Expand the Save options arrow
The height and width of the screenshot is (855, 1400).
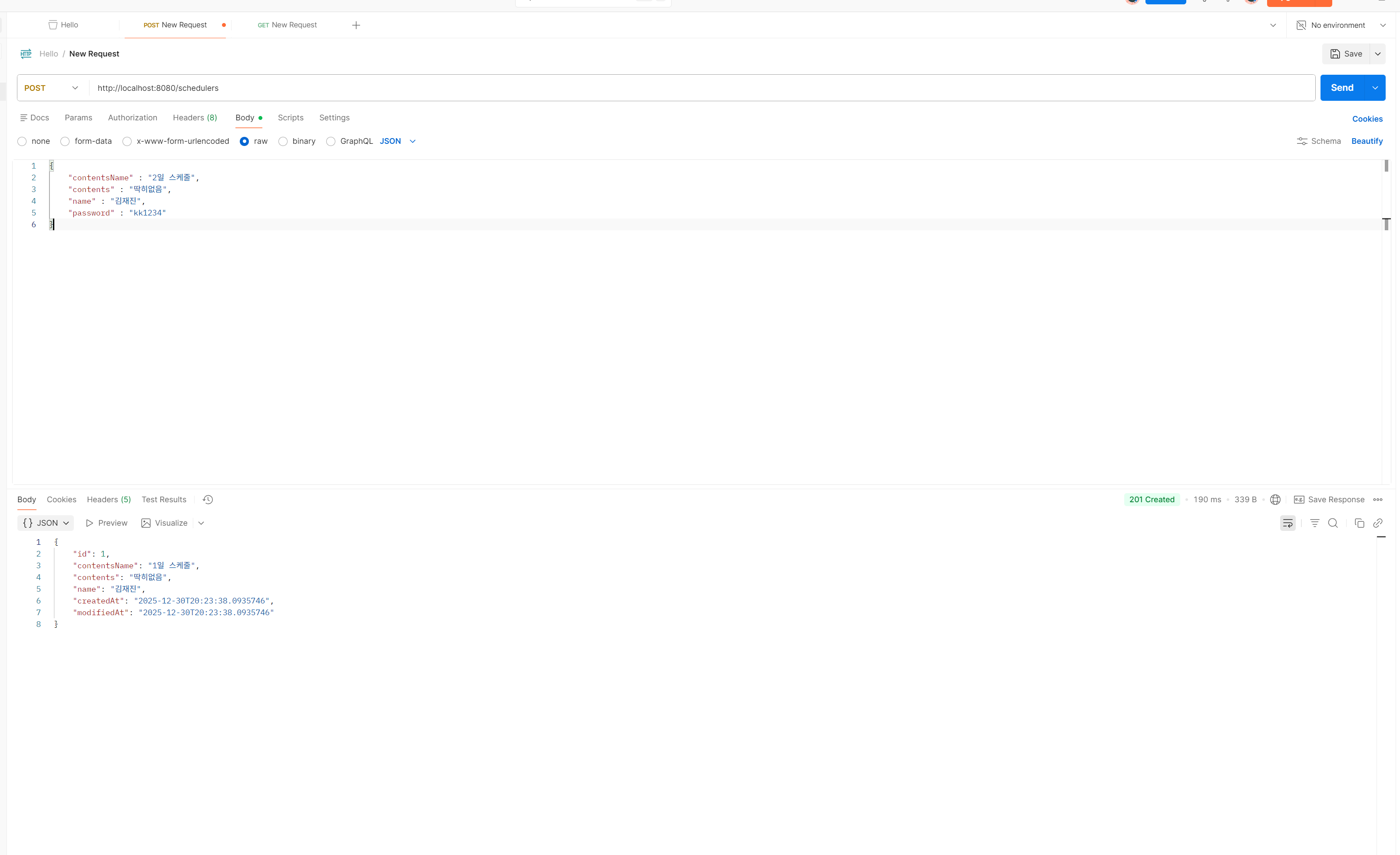point(1378,54)
